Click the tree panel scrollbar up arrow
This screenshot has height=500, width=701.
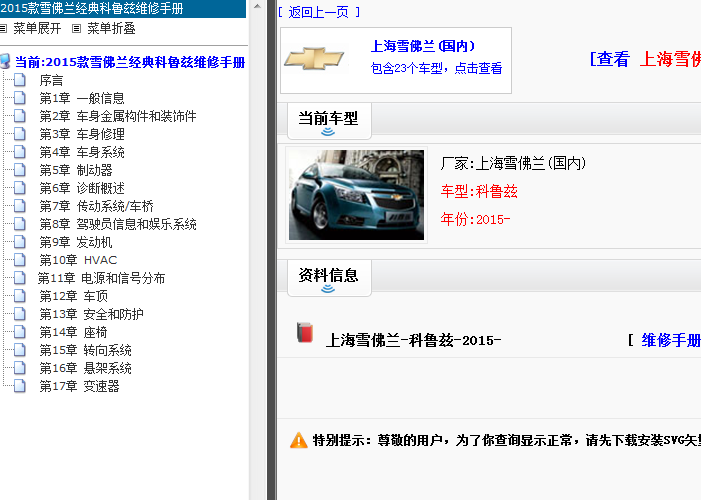(x=257, y=6)
